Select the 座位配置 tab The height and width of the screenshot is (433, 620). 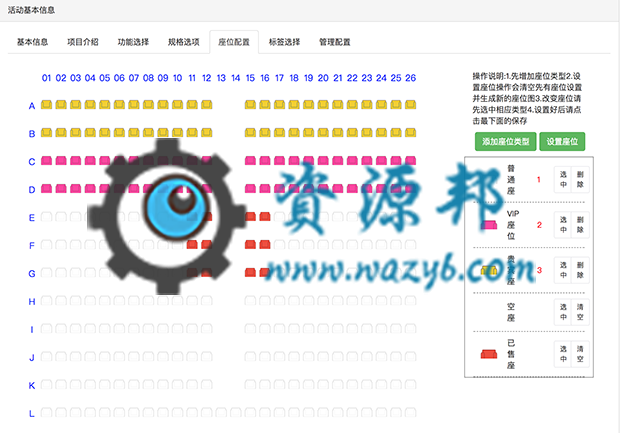[234, 42]
